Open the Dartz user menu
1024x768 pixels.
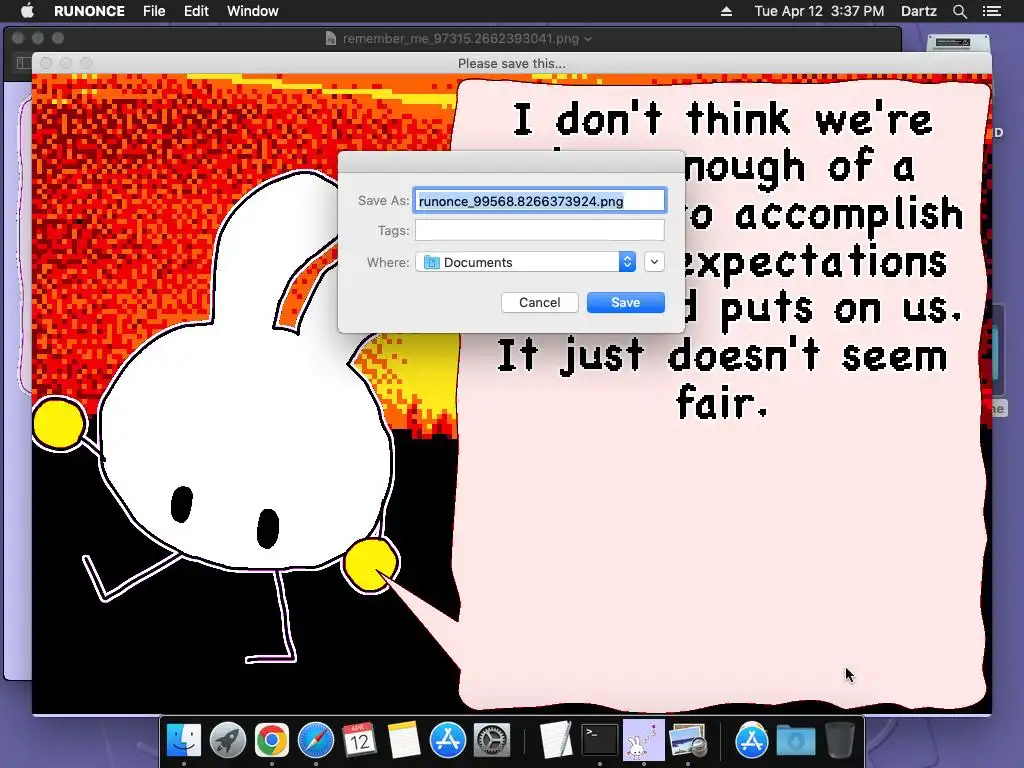[x=918, y=11]
